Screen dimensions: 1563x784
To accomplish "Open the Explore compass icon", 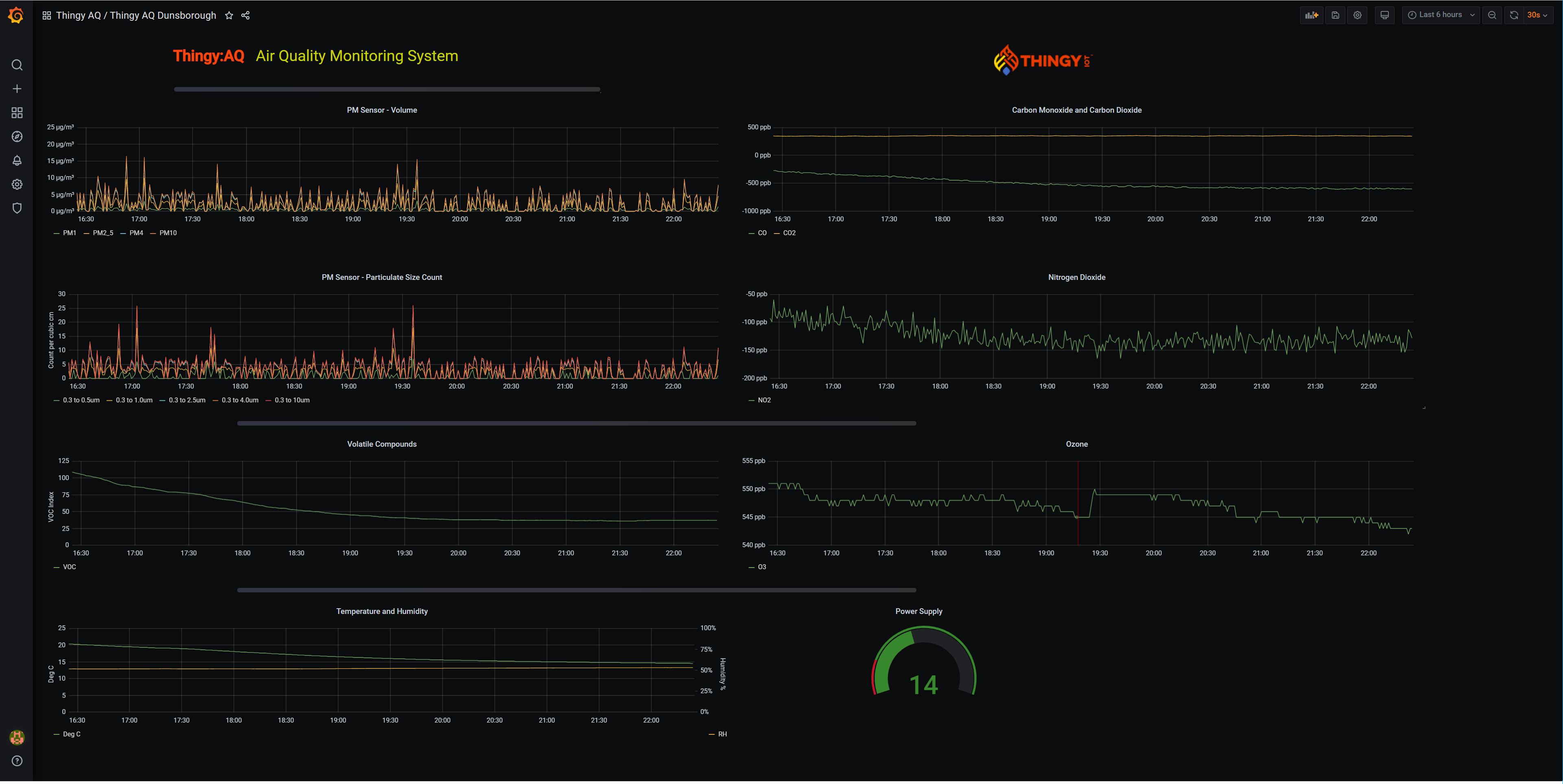I will pos(17,137).
